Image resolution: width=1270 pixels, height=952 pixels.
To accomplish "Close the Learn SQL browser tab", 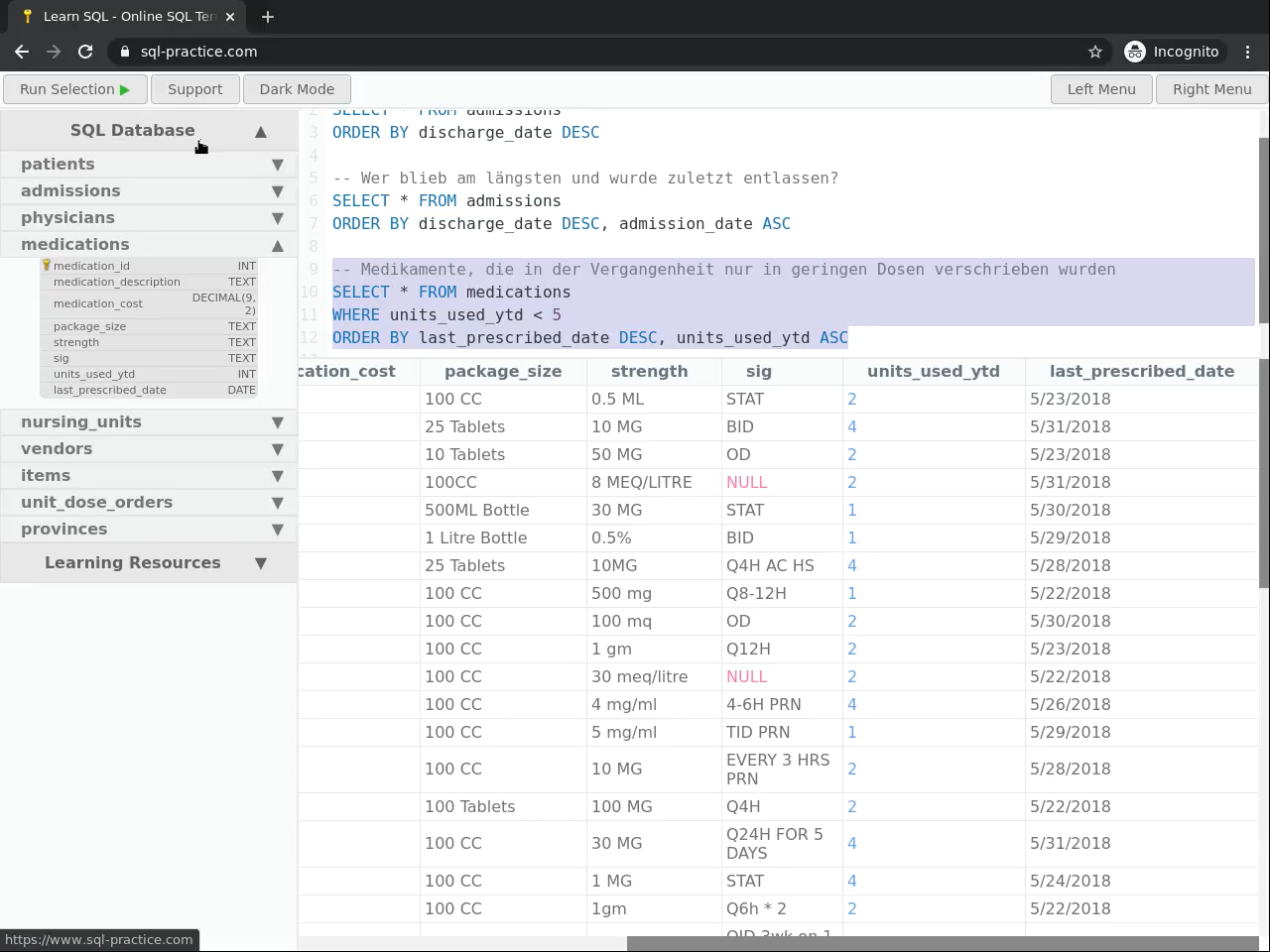I will click(x=230, y=17).
